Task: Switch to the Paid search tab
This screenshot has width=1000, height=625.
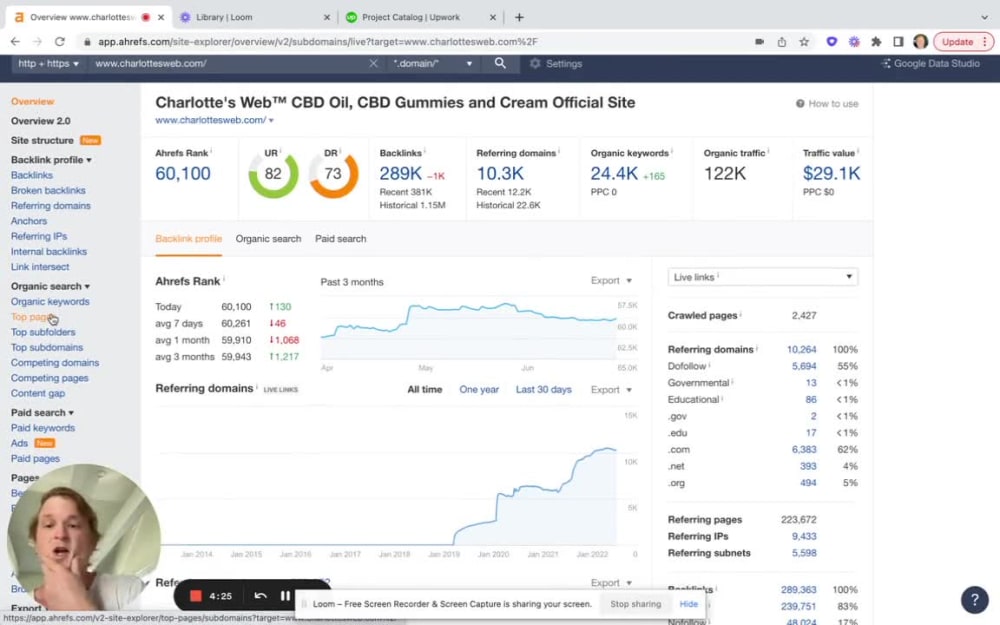Action: pyautogui.click(x=341, y=239)
